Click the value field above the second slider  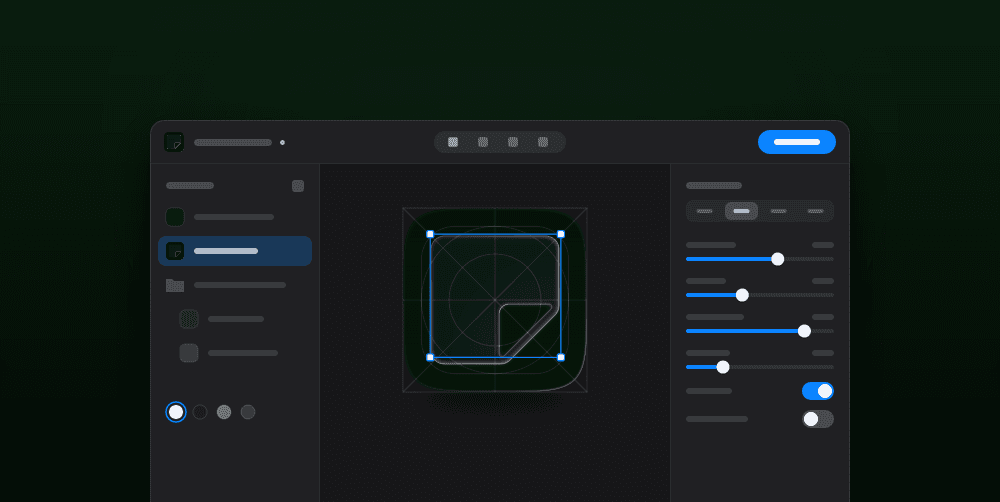823,281
